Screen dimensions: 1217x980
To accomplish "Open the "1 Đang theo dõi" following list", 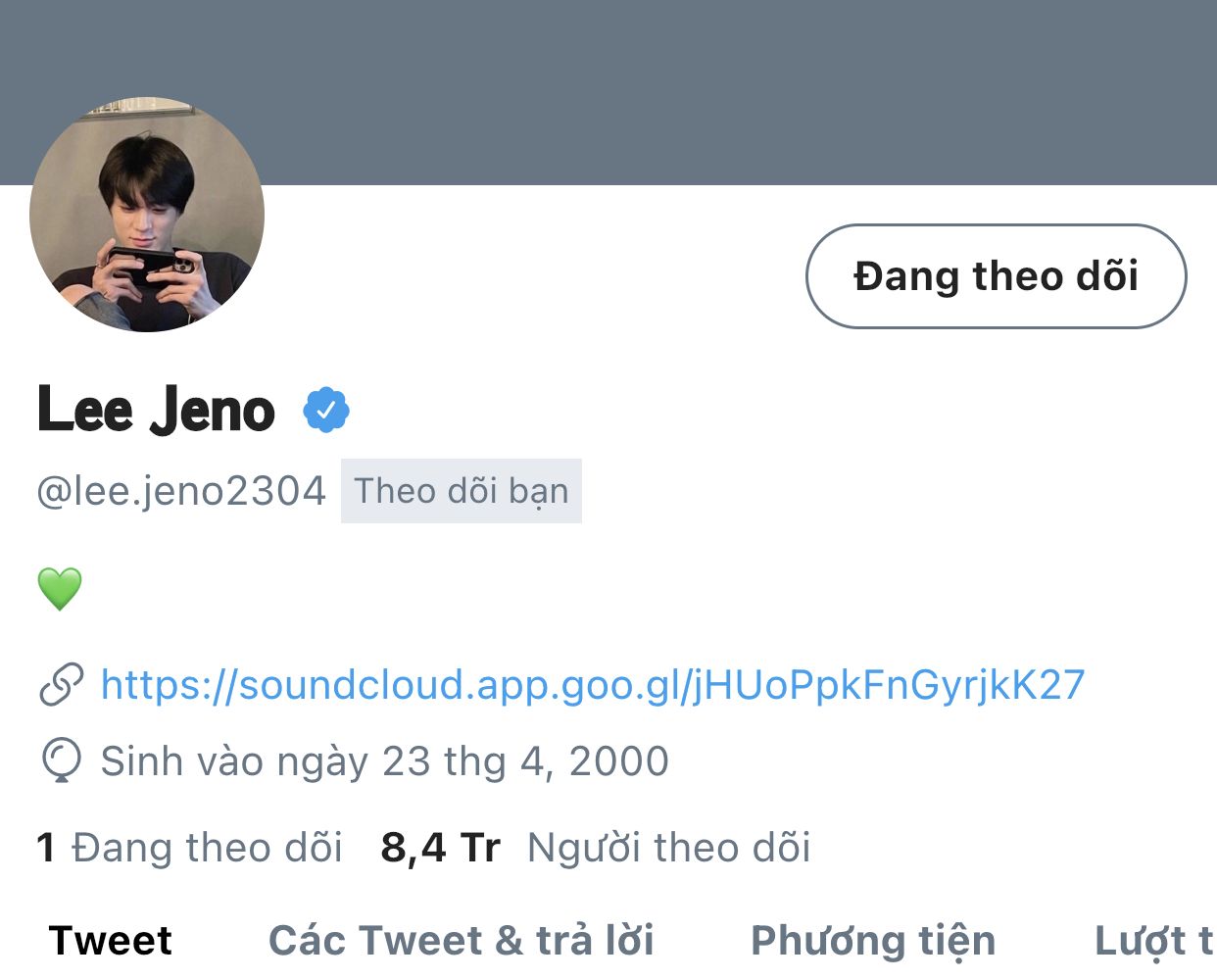I will pos(190,848).
